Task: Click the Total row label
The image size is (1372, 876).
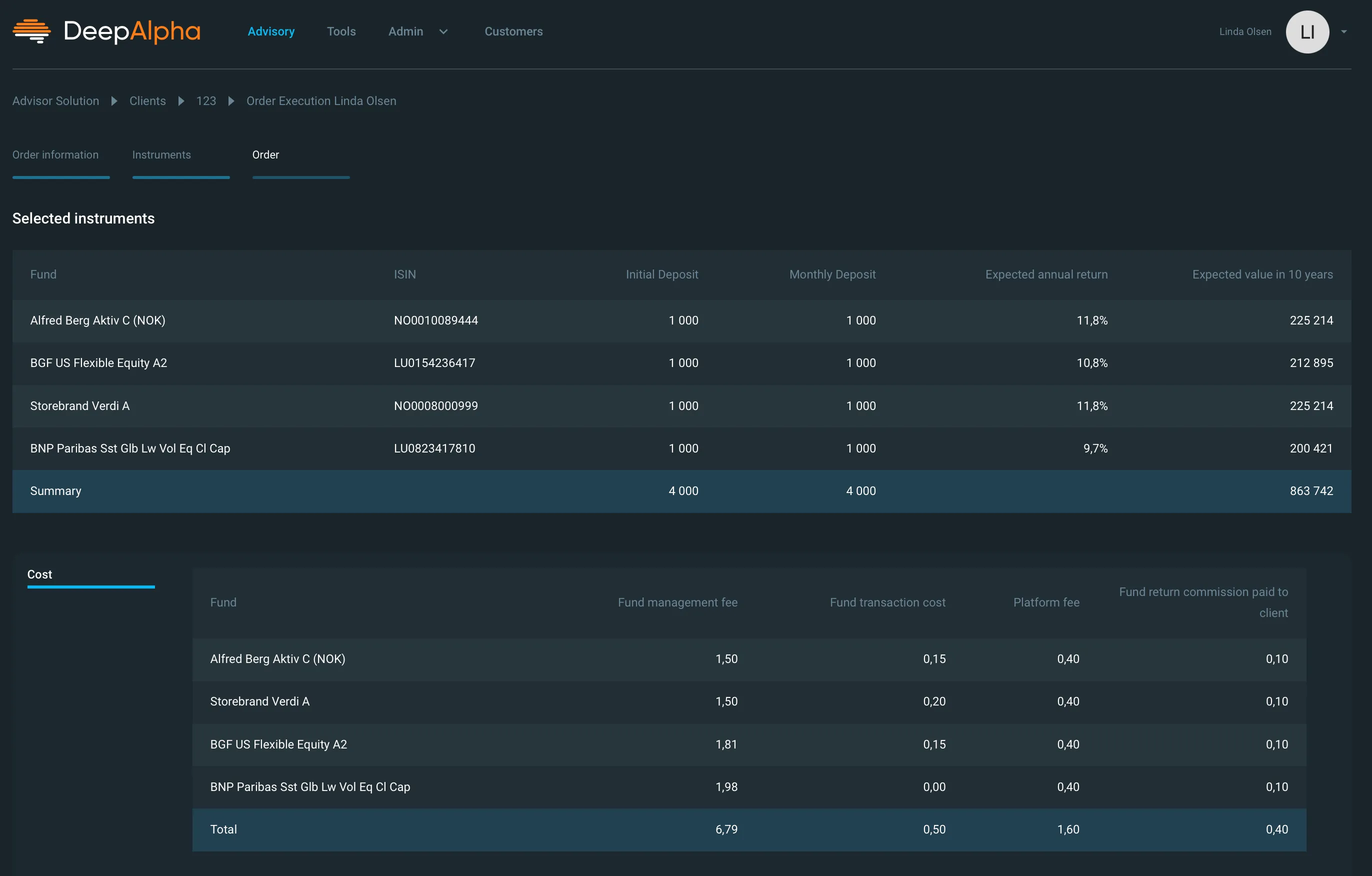Action: pyautogui.click(x=223, y=829)
